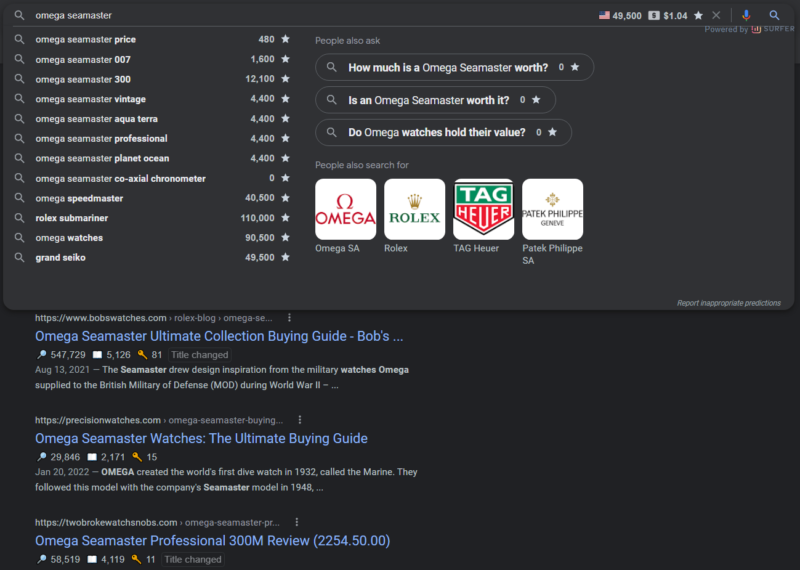Click Title changed badge on Bob's Watches result
The height and width of the screenshot is (570, 800).
tap(199, 355)
